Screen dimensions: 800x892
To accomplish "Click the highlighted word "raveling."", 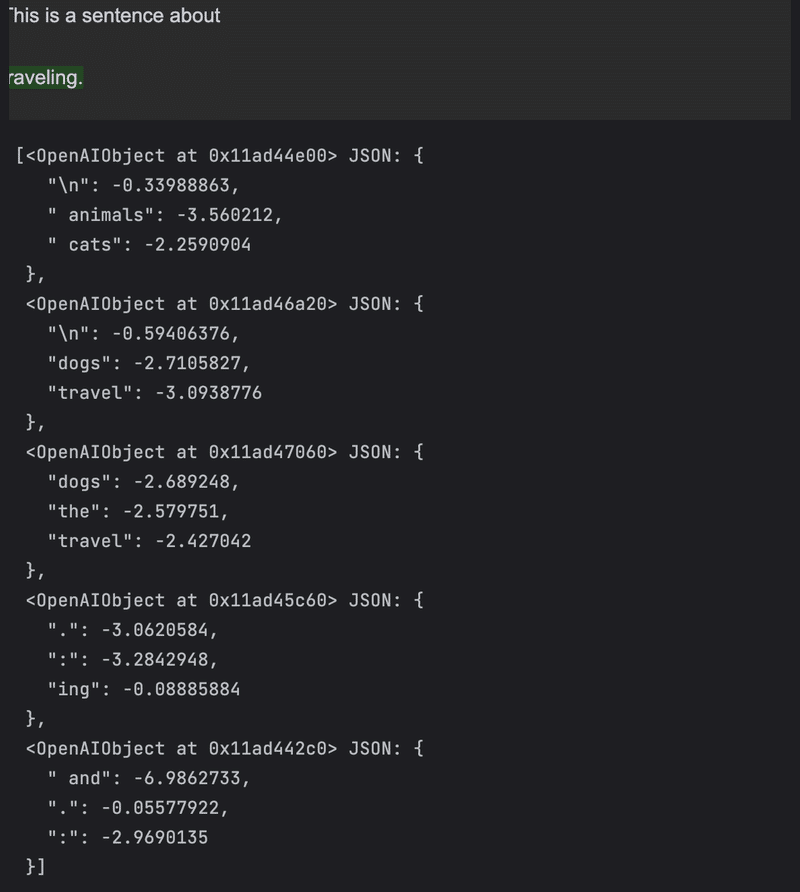I will [46, 77].
